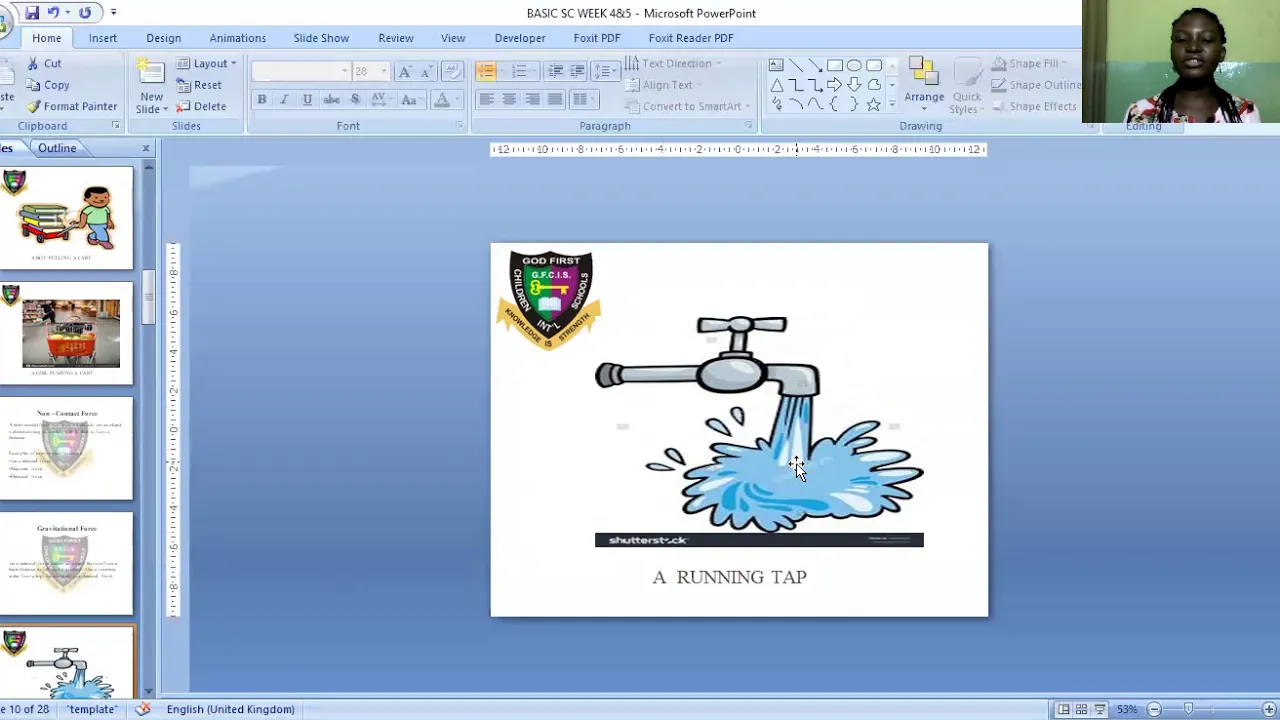Toggle Bold formatting
The width and height of the screenshot is (1280, 720).
point(261,99)
